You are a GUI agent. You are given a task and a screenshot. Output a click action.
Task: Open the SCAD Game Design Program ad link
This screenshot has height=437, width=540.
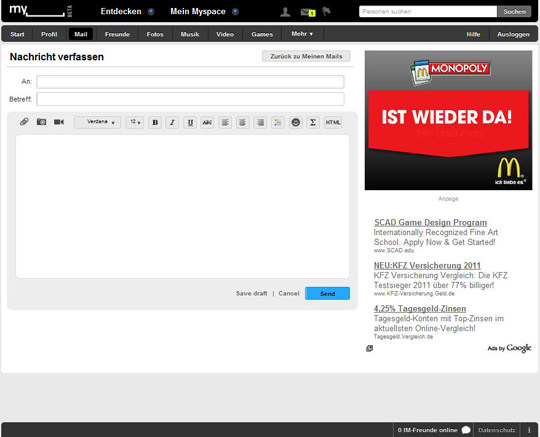tap(430, 222)
